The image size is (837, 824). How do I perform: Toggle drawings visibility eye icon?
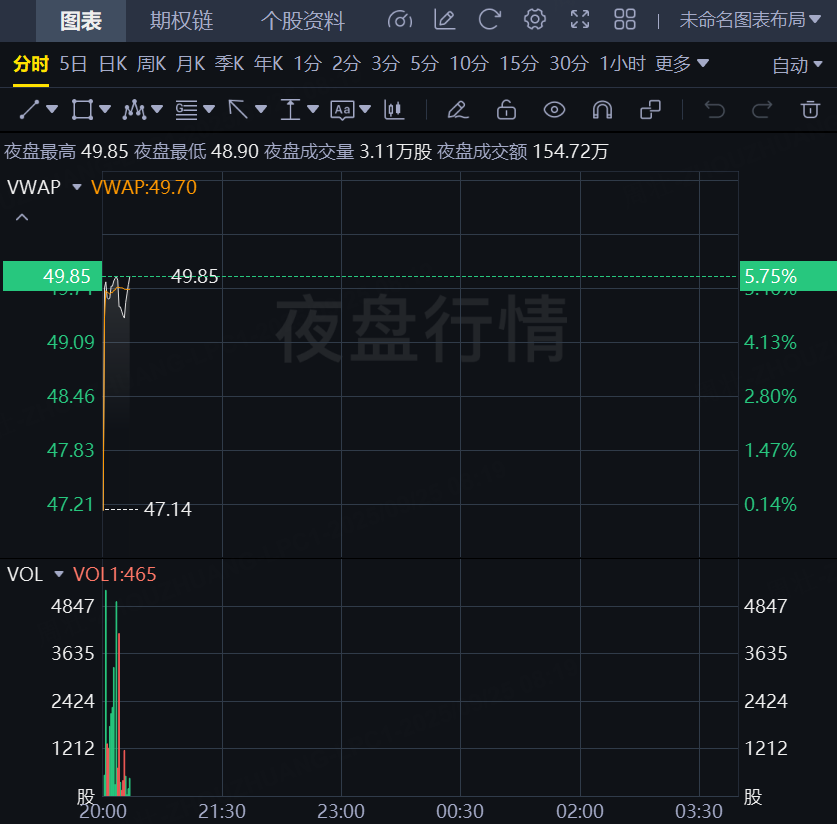[x=554, y=109]
